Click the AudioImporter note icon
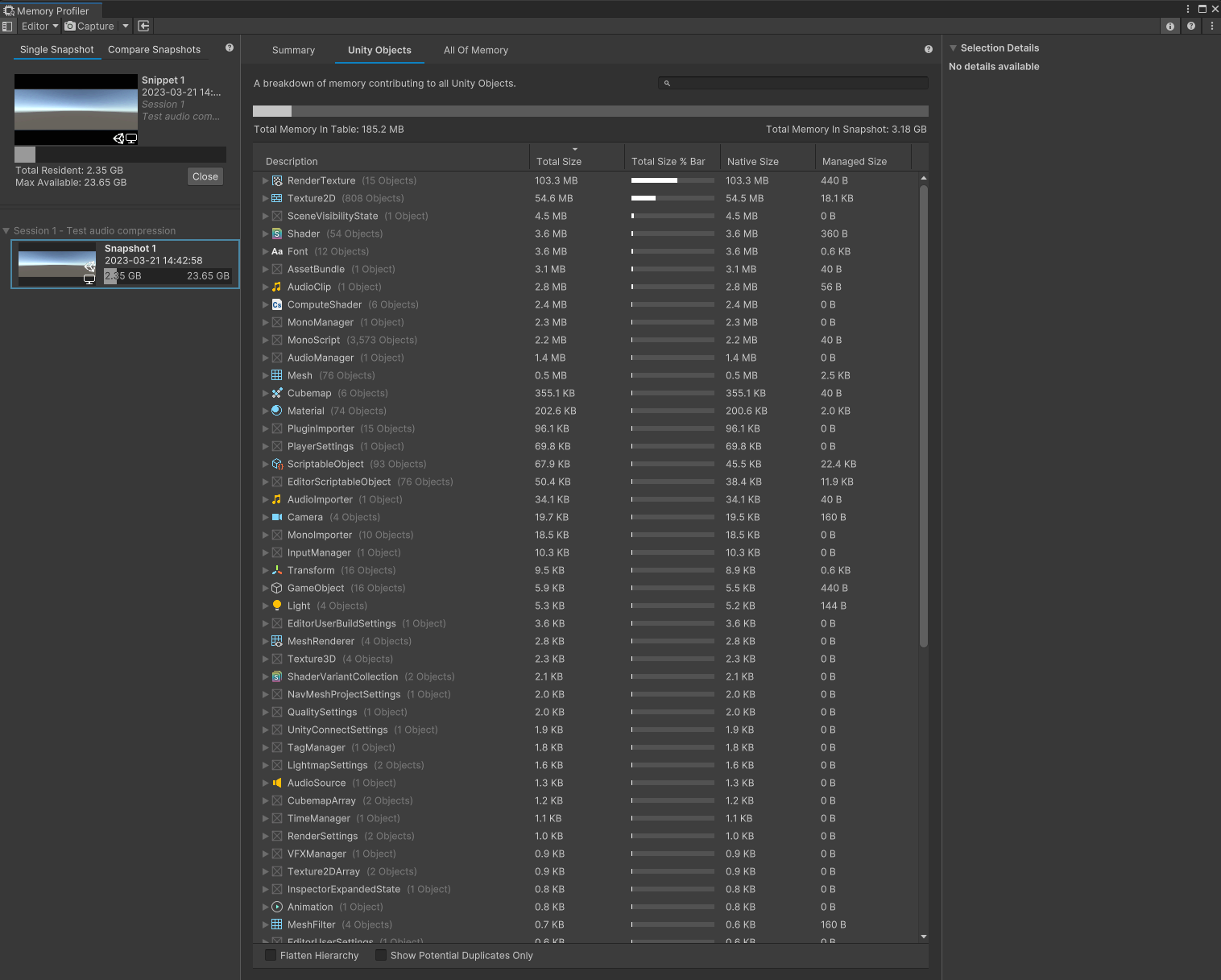The image size is (1221, 980). point(277,500)
